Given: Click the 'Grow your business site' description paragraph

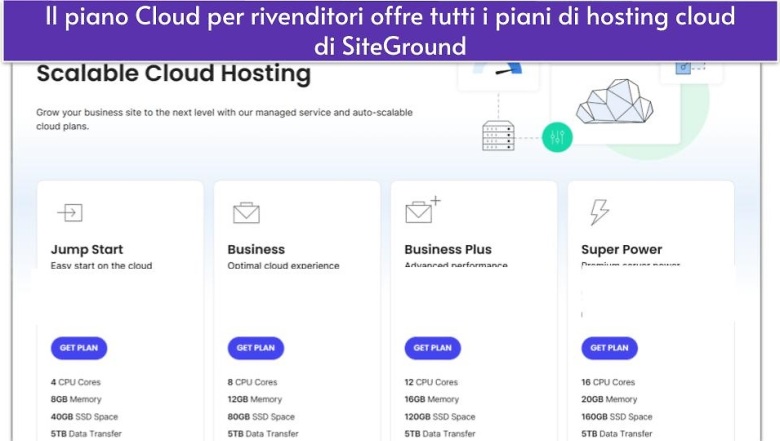Looking at the screenshot, I should click(x=224, y=119).
